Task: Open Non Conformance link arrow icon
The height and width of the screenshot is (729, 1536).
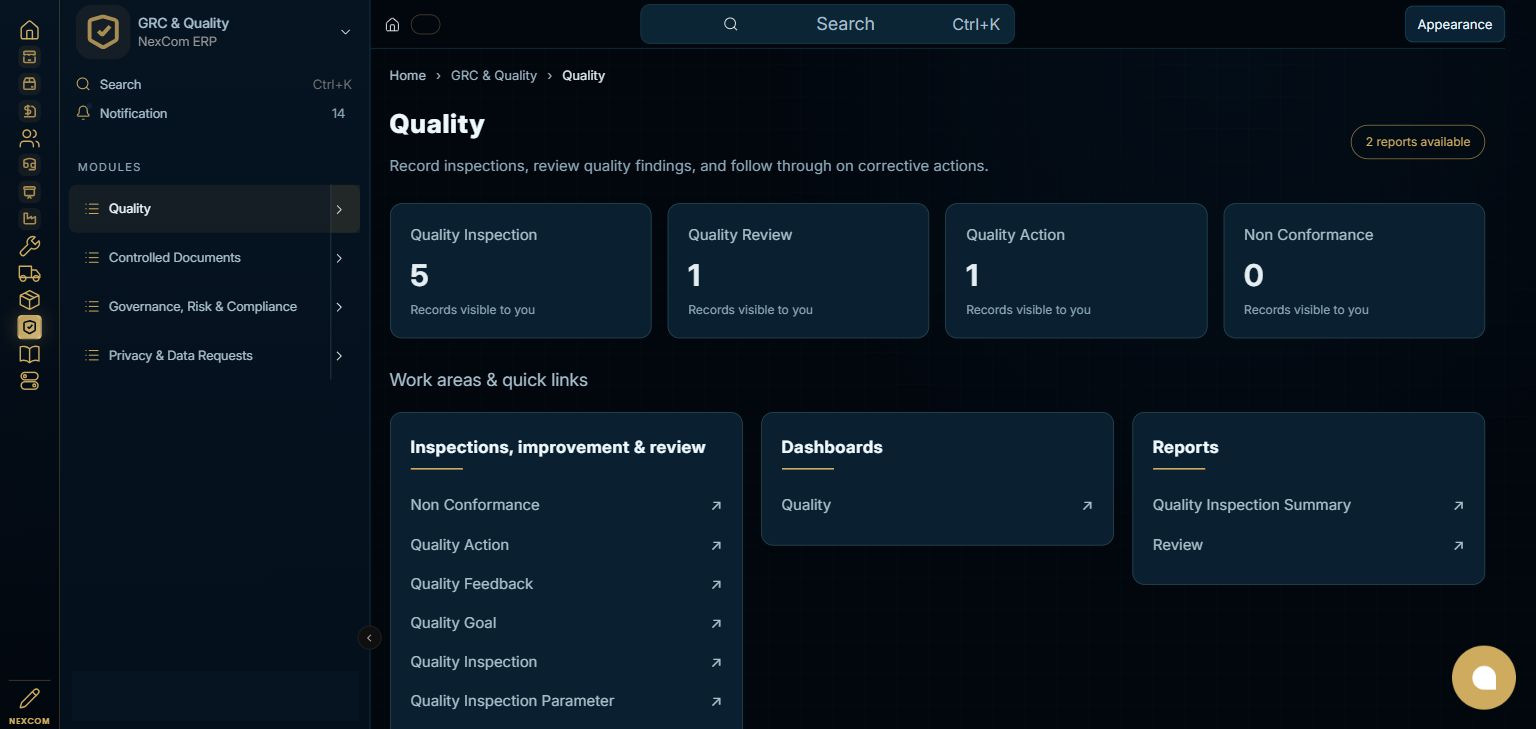Action: [x=716, y=506]
